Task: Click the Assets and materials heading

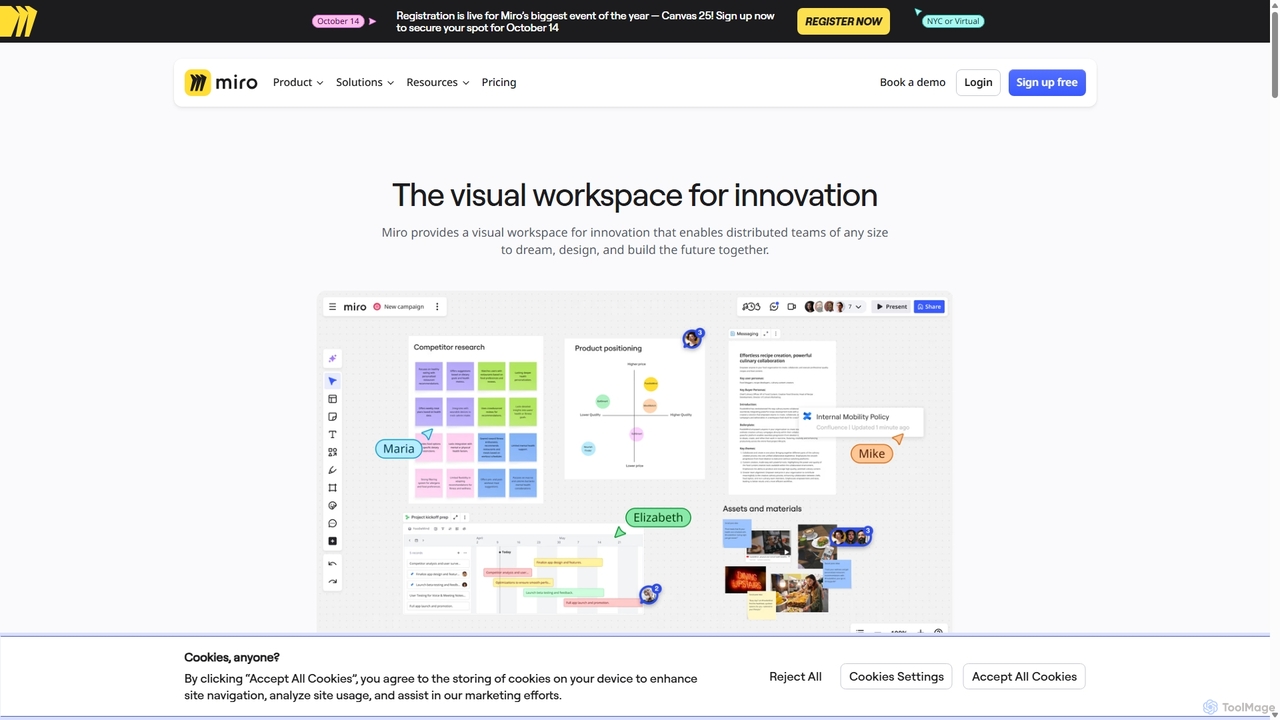Action: pyautogui.click(x=762, y=509)
